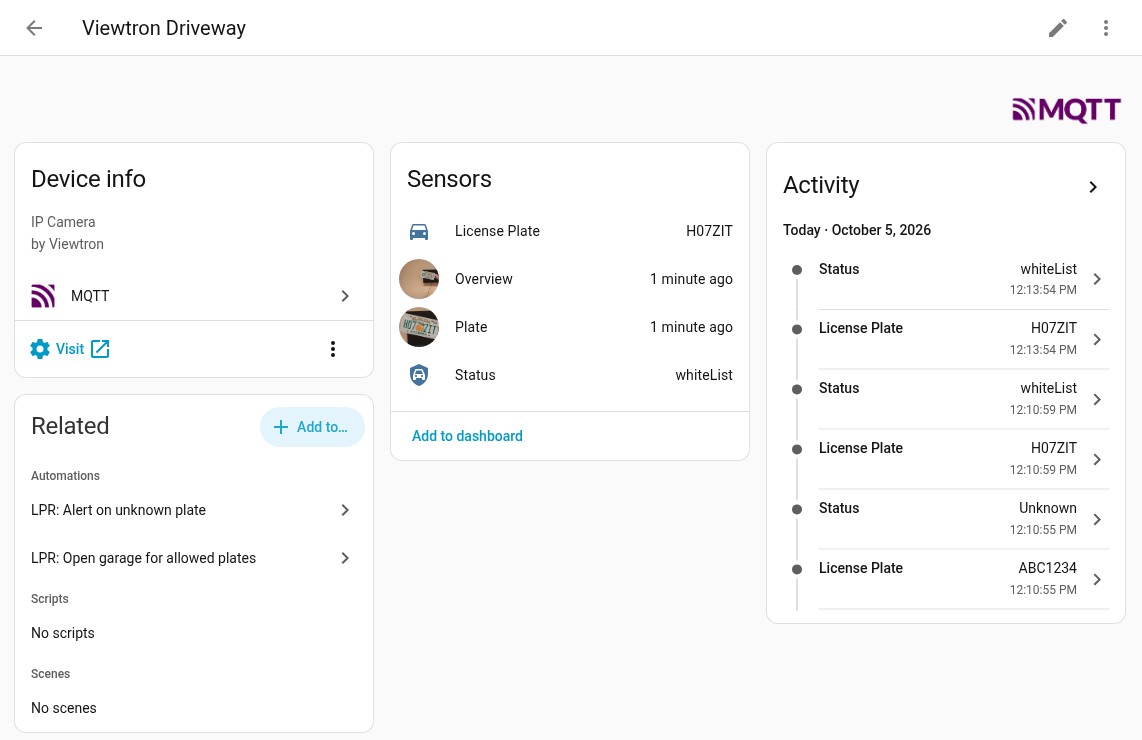1142x740 pixels.
Task: Click the Today · October 5, 2026 date
Action: coord(856,230)
